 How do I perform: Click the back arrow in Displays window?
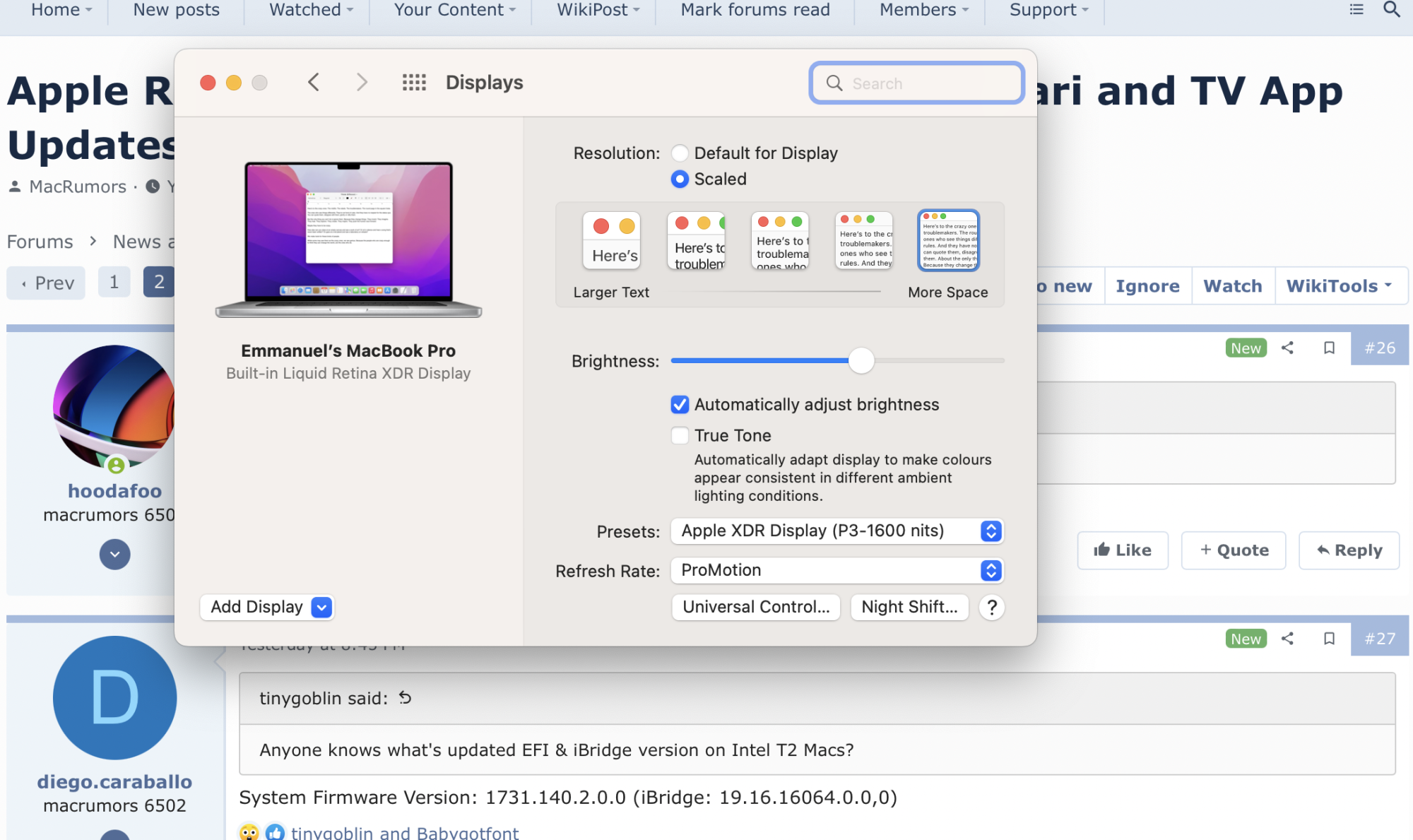(x=314, y=83)
